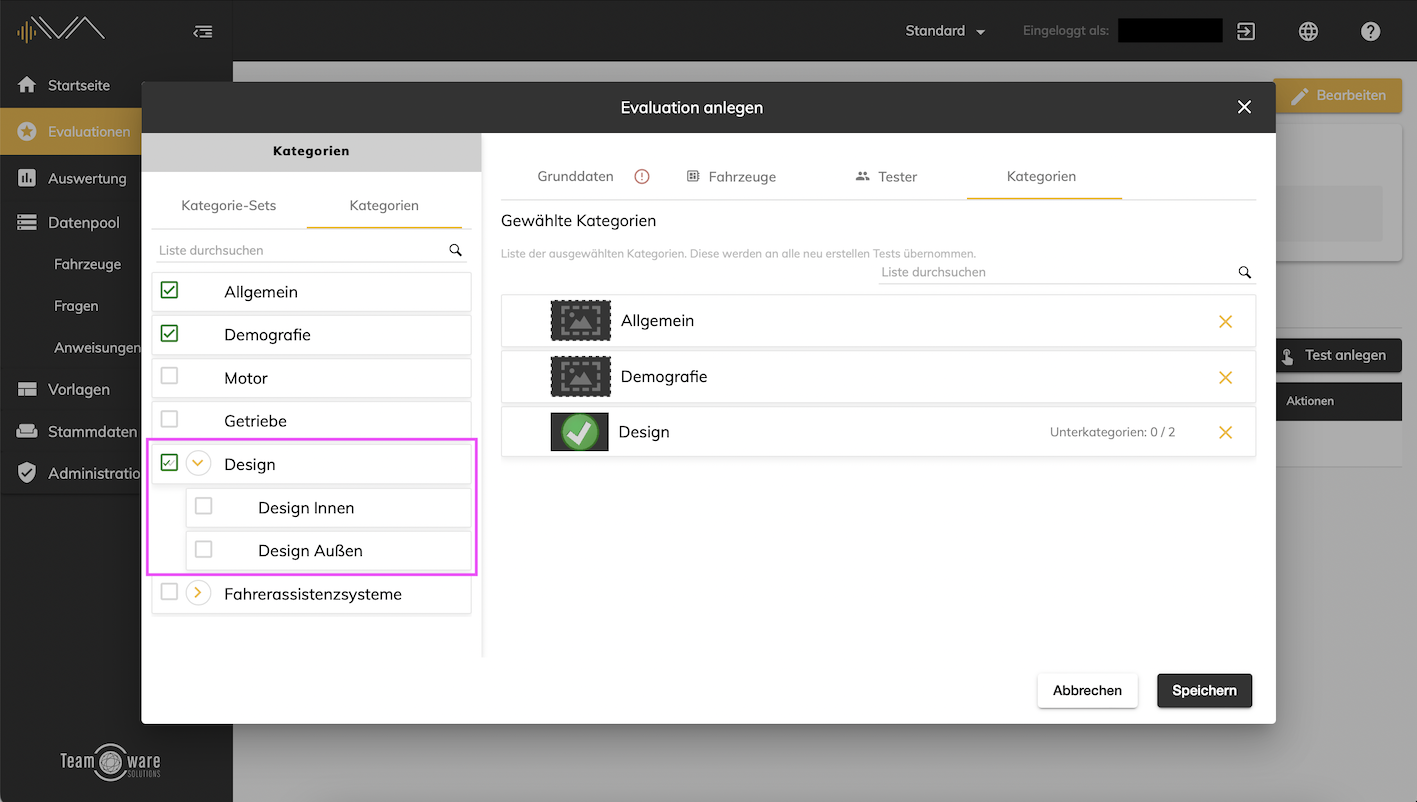The image size is (1417, 802).
Task: Click the Datenpool storage icon
Action: tap(27, 223)
